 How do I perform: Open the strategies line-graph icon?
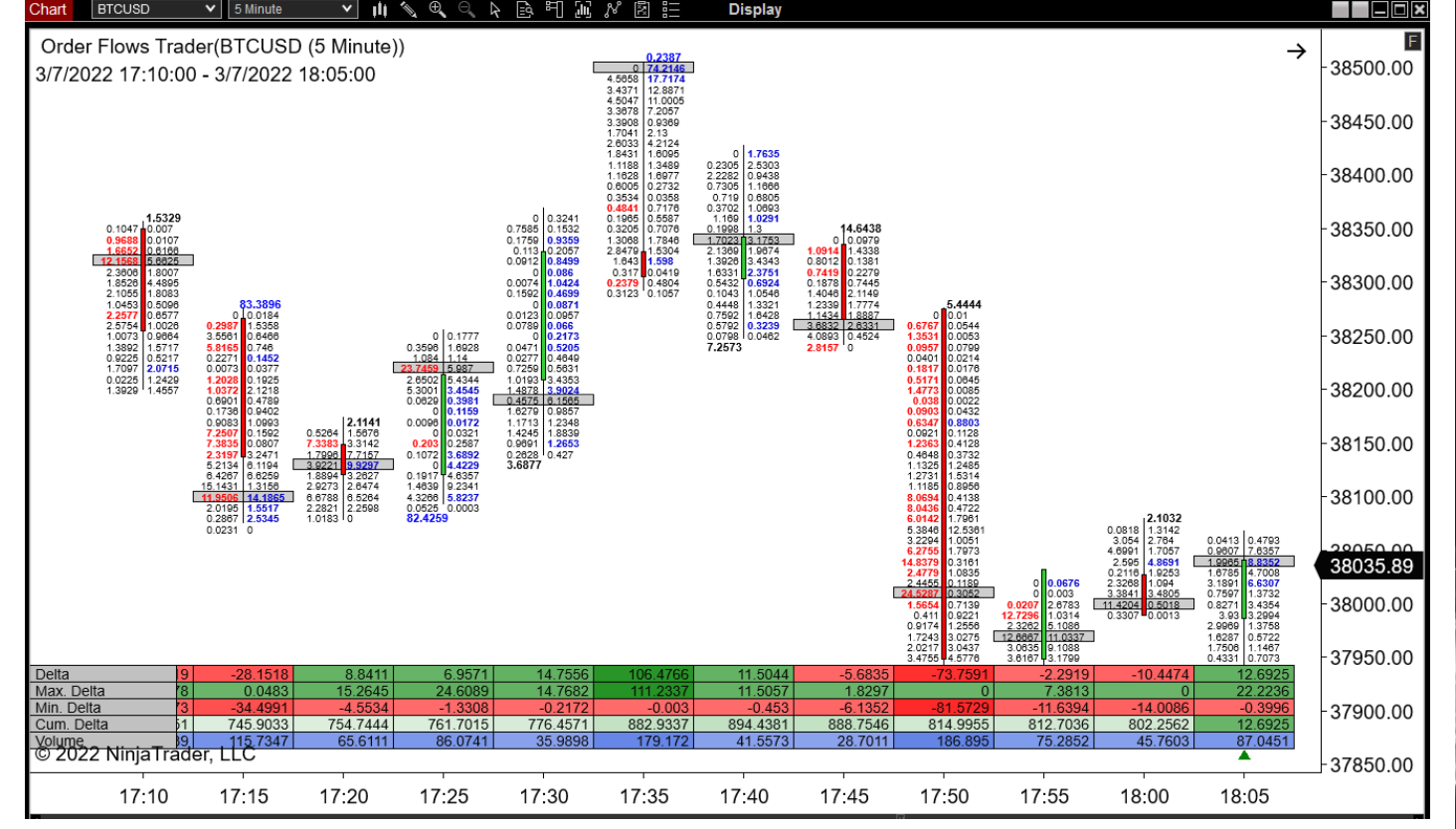(x=613, y=10)
